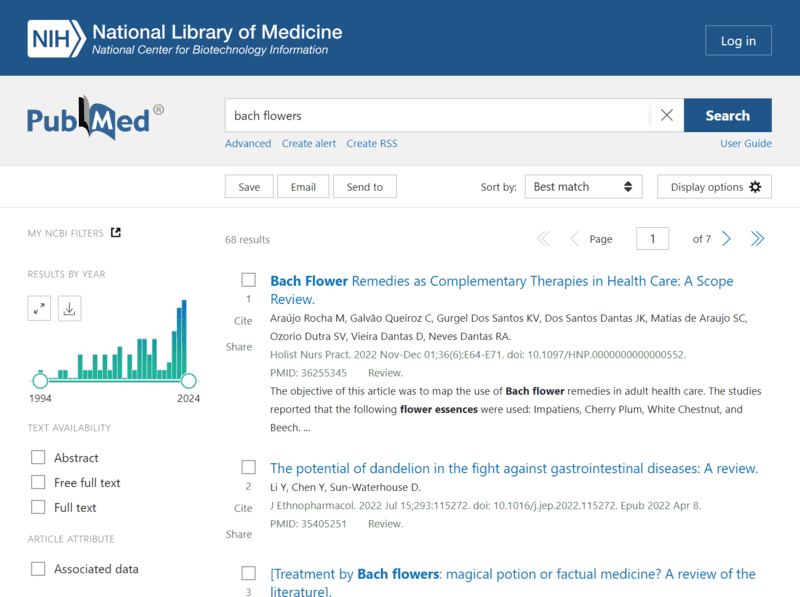Expand the results by year chart
Viewport: 800px width, 597px height.
[39, 309]
